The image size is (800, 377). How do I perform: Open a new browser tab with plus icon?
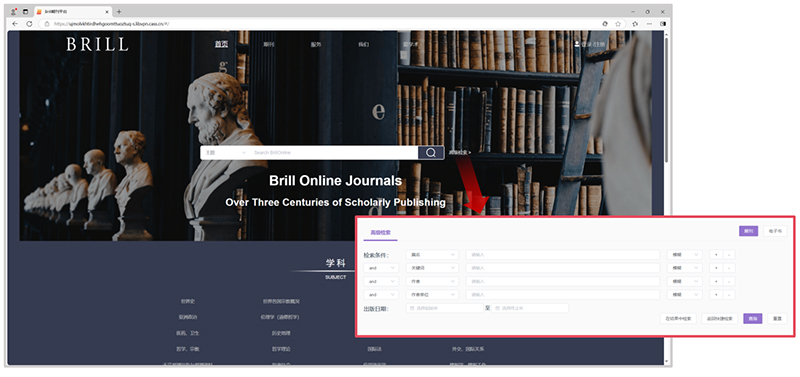pos(119,12)
